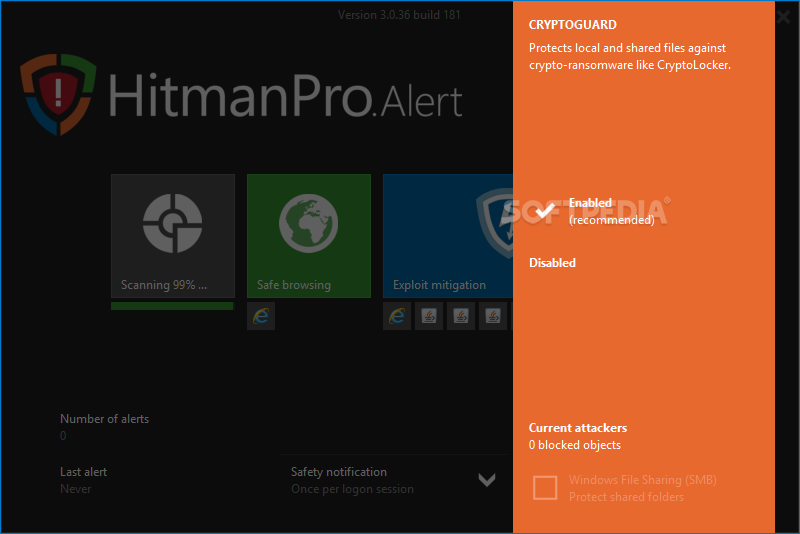The width and height of the screenshot is (800, 534).
Task: Open the Exploit mitigation tile
Action: (x=448, y=236)
